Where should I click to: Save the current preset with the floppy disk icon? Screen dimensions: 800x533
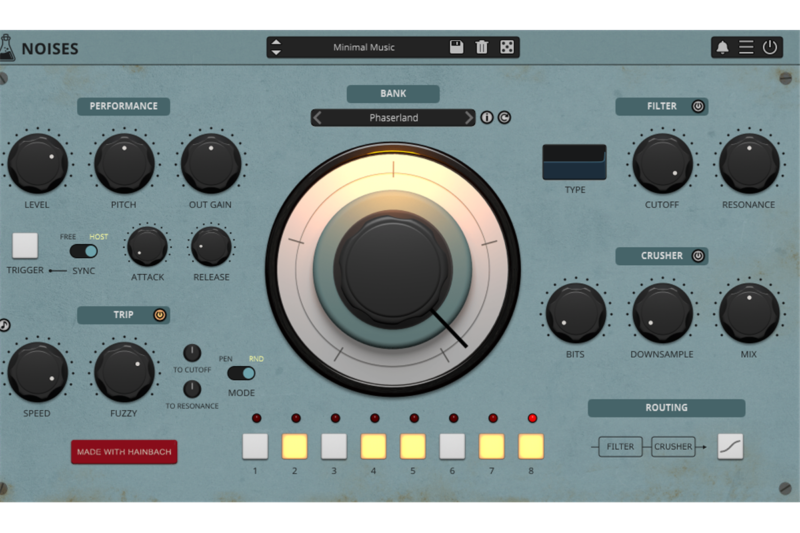456,47
